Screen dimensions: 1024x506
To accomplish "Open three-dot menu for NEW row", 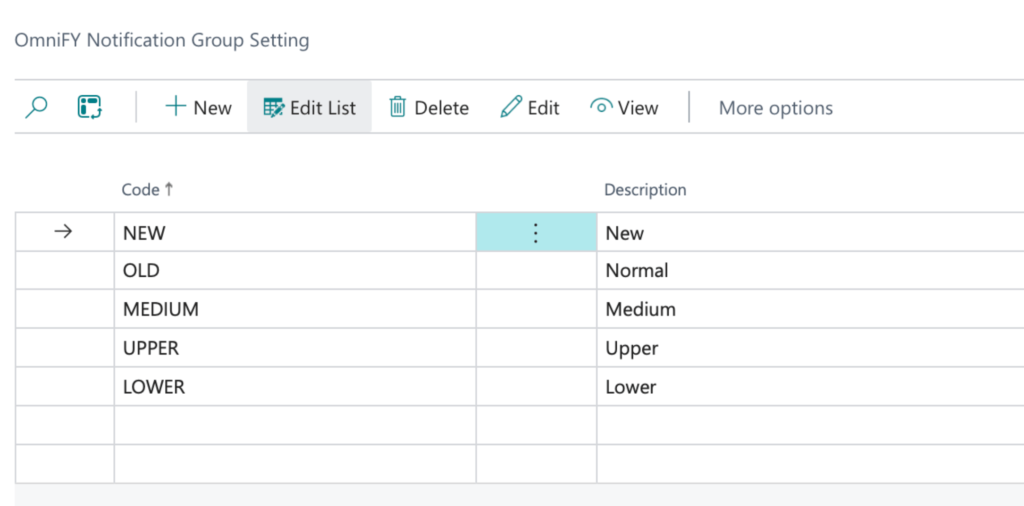I will pos(536,232).
